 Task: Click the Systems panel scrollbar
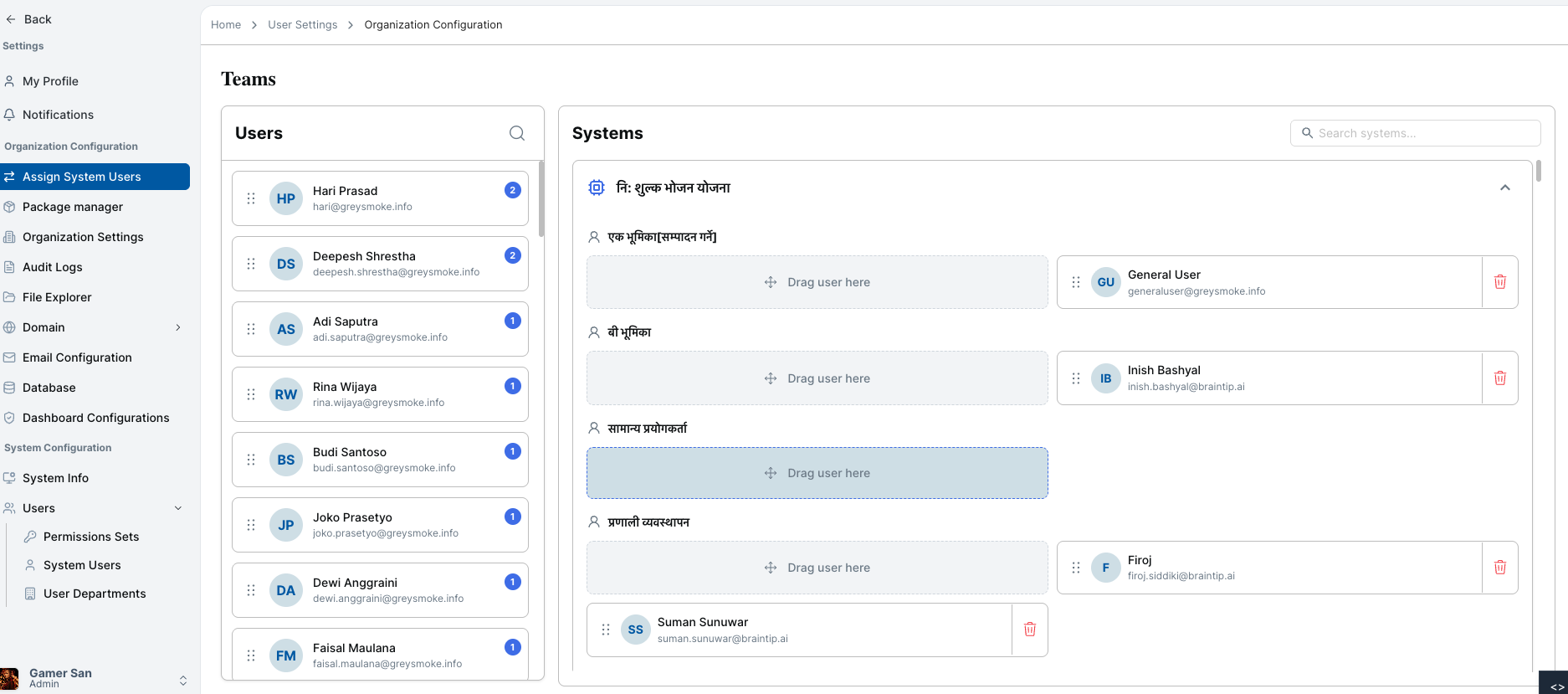(x=1539, y=171)
